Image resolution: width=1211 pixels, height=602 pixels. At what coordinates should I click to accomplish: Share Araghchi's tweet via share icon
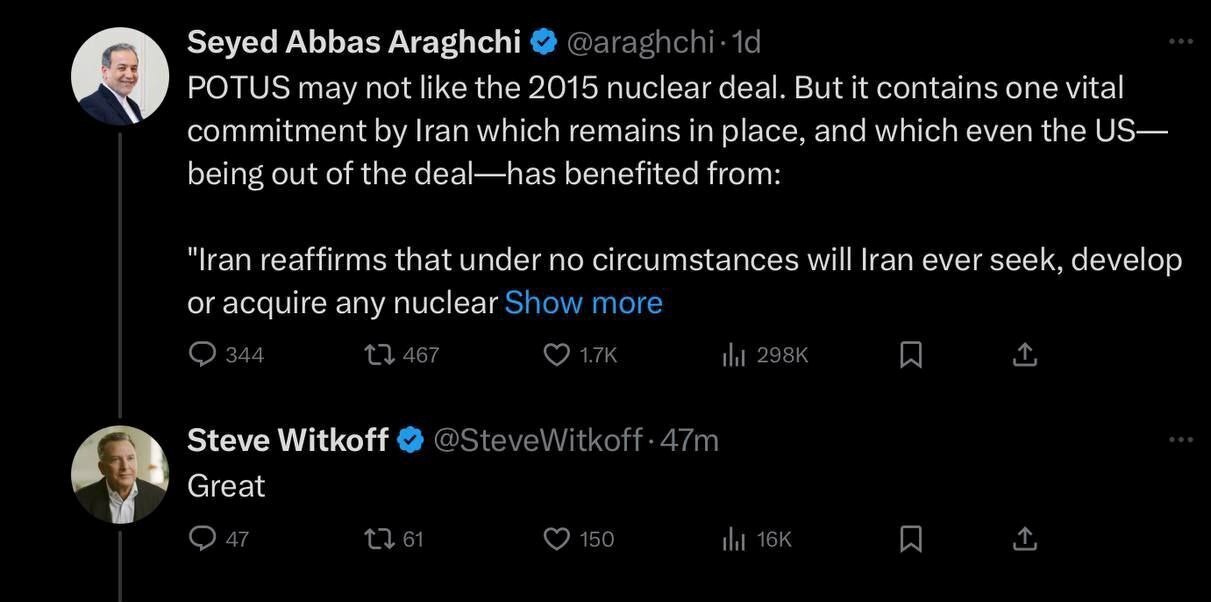[1024, 355]
